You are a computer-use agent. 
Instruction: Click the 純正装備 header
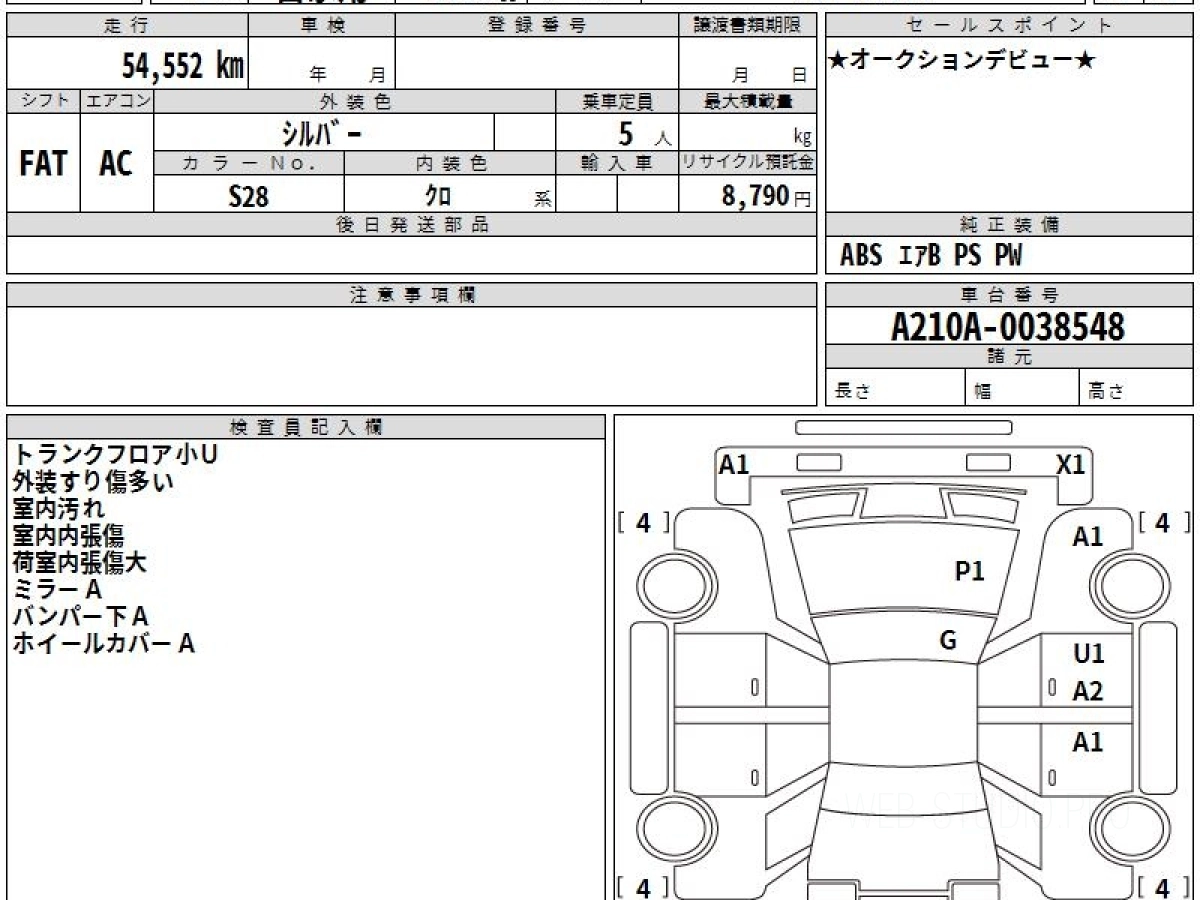tap(1009, 225)
